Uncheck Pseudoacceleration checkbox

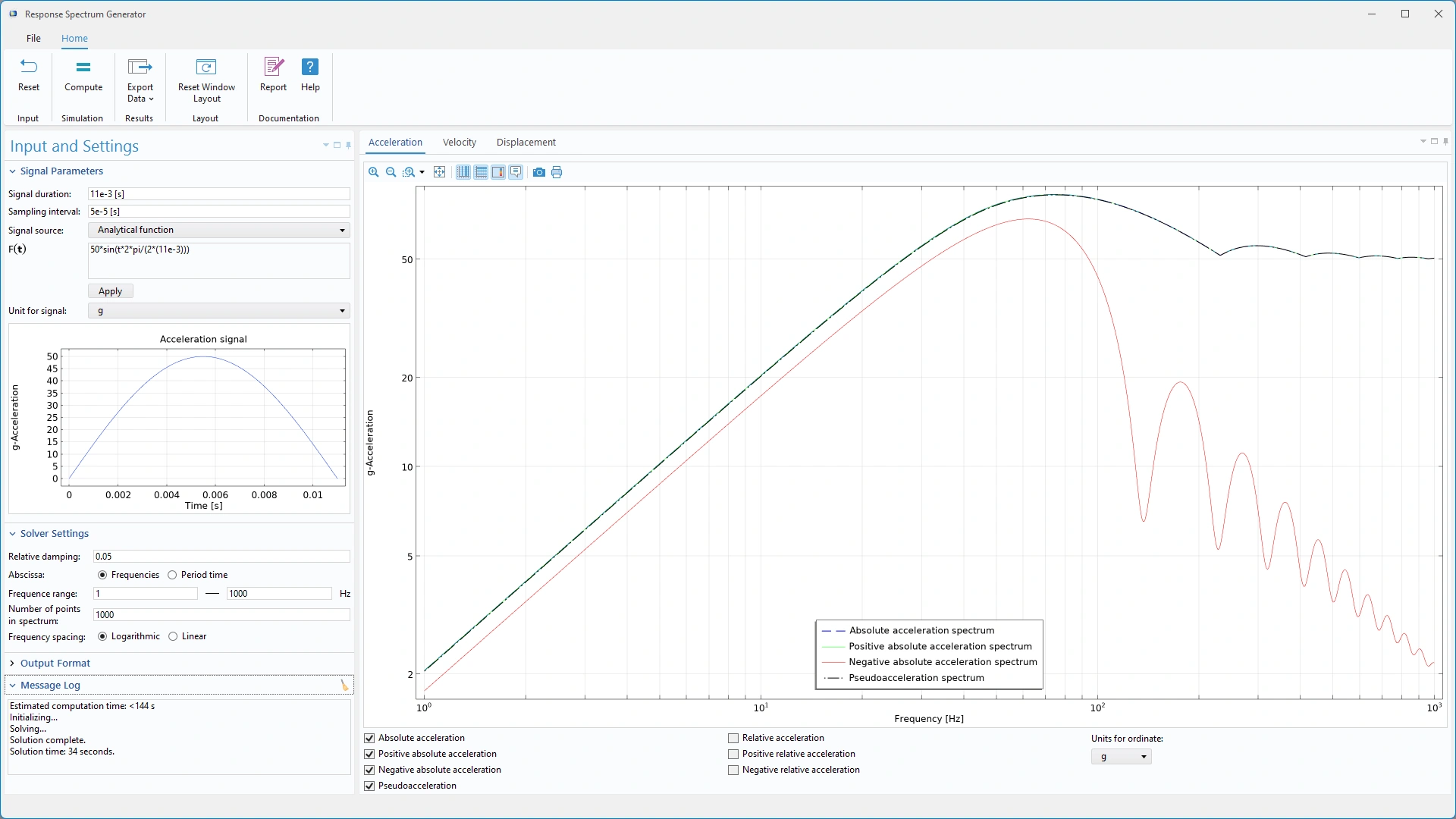[370, 786]
